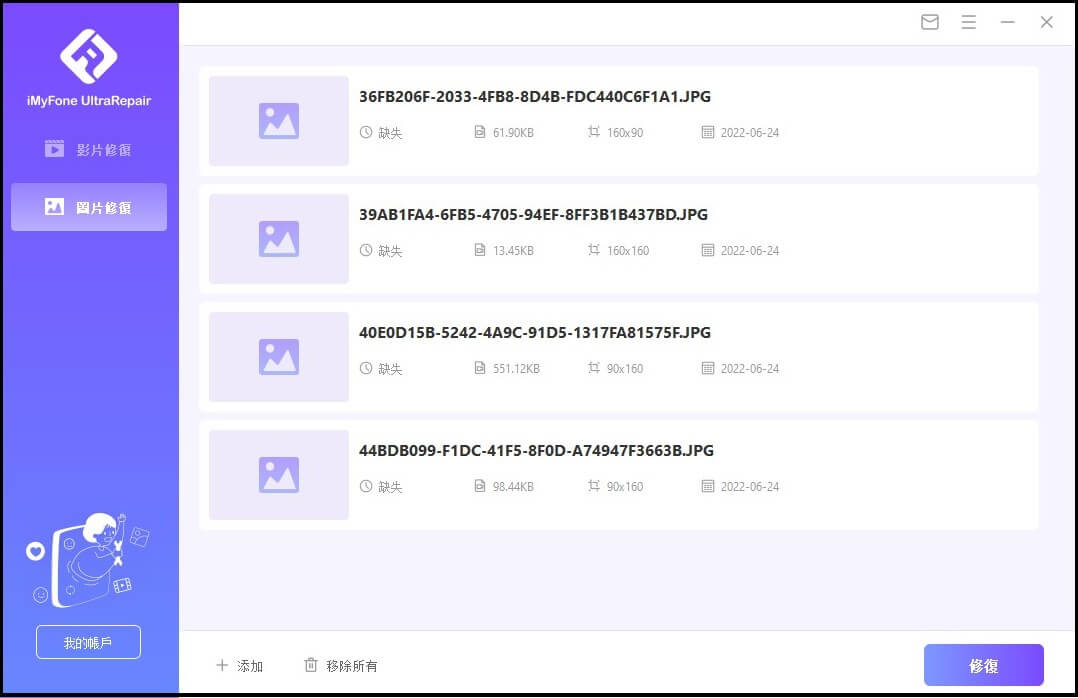Click the file size icon beside 13.45KB

(480, 250)
